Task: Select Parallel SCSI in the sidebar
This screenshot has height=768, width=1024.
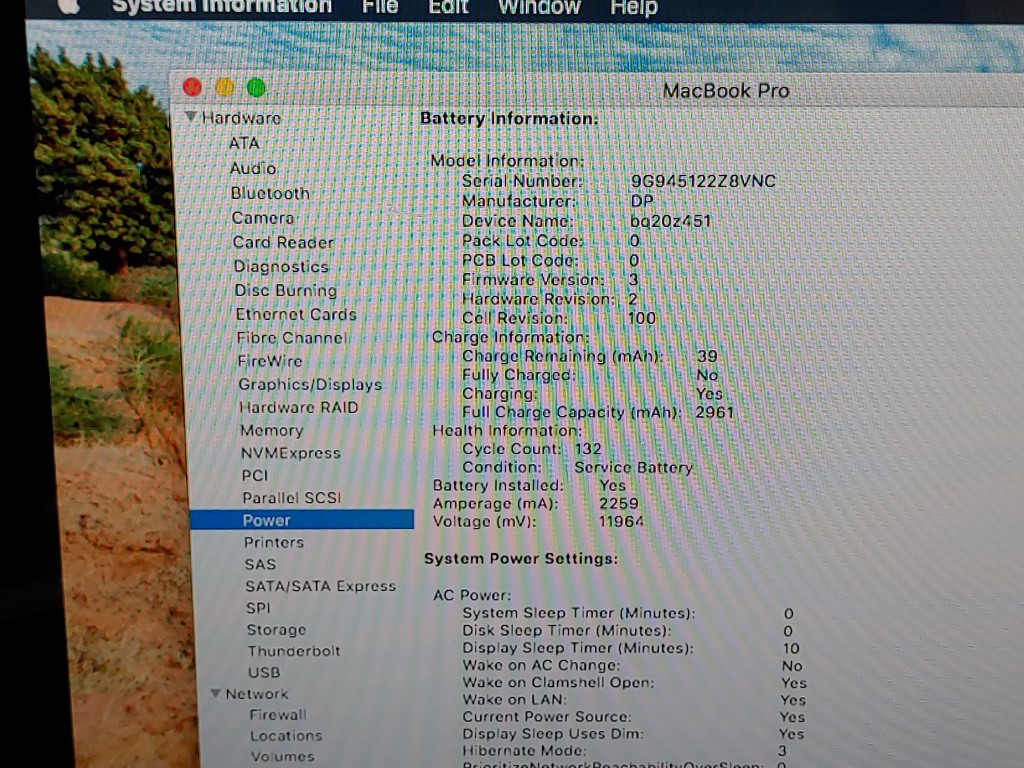Action: pos(292,498)
